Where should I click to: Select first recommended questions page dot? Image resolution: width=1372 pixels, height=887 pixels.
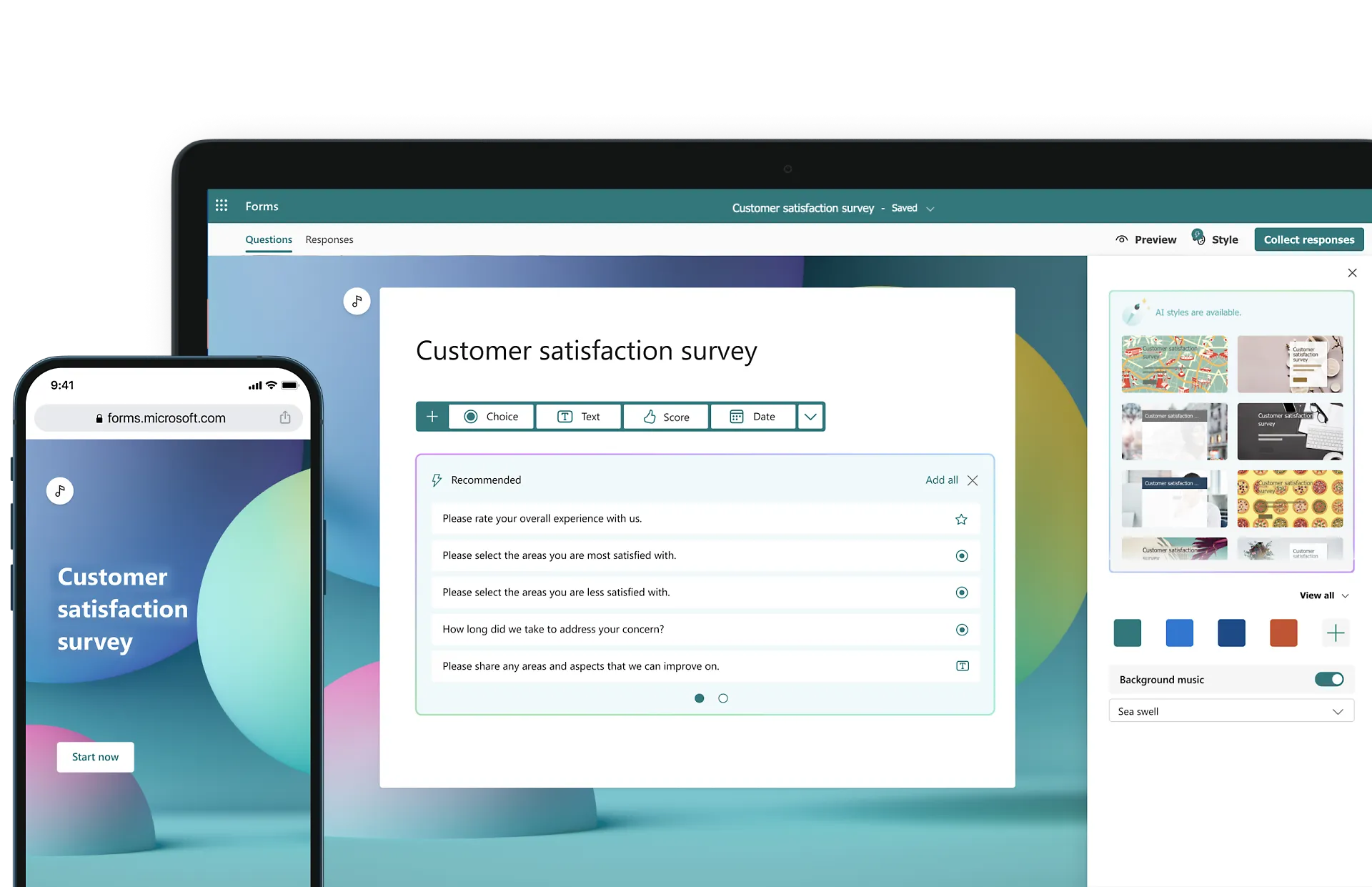[699, 698]
